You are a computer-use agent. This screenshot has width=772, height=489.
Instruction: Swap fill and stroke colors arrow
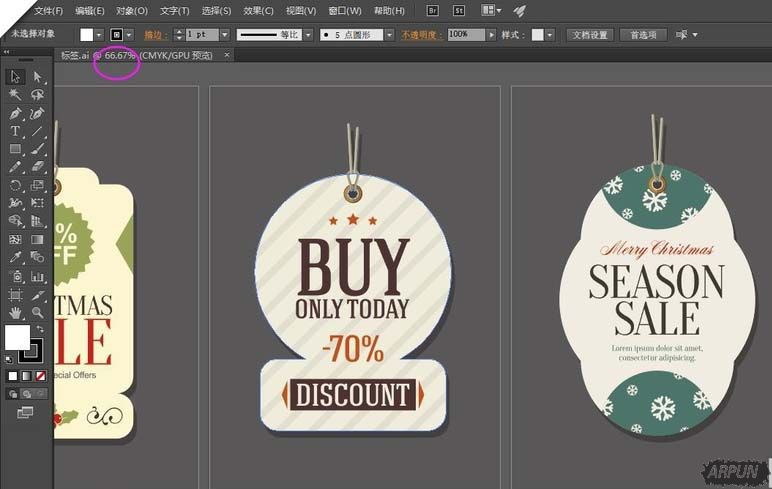click(40, 329)
